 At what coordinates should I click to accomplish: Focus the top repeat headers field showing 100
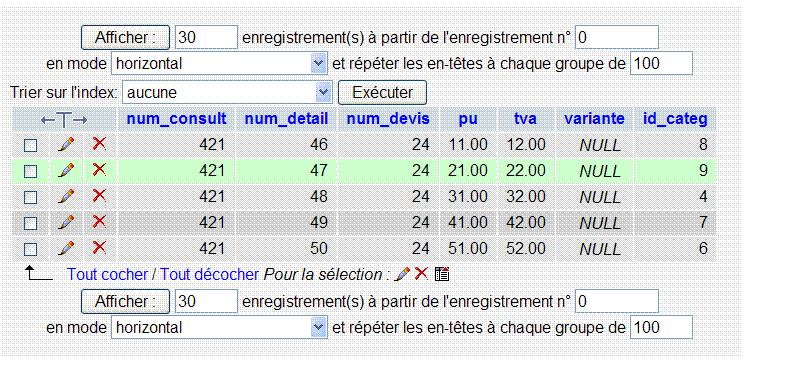[661, 63]
